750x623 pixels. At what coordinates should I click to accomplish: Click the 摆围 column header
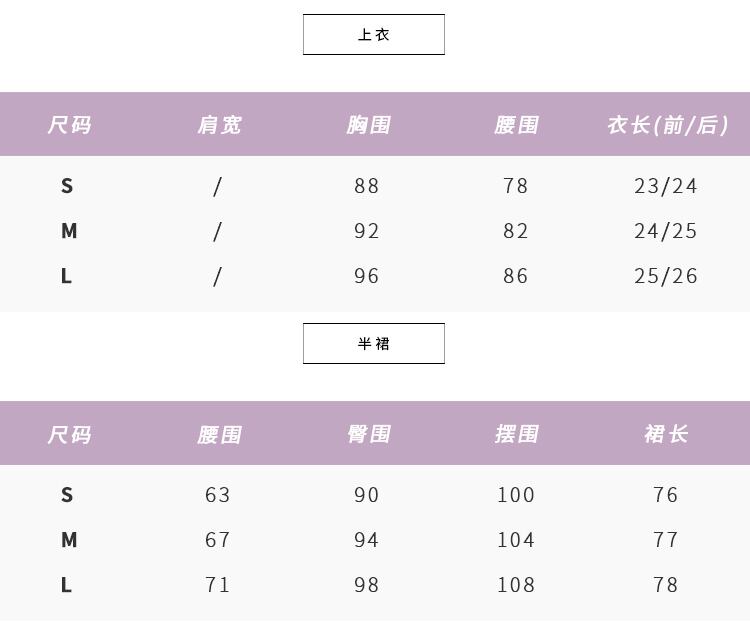[x=516, y=434]
